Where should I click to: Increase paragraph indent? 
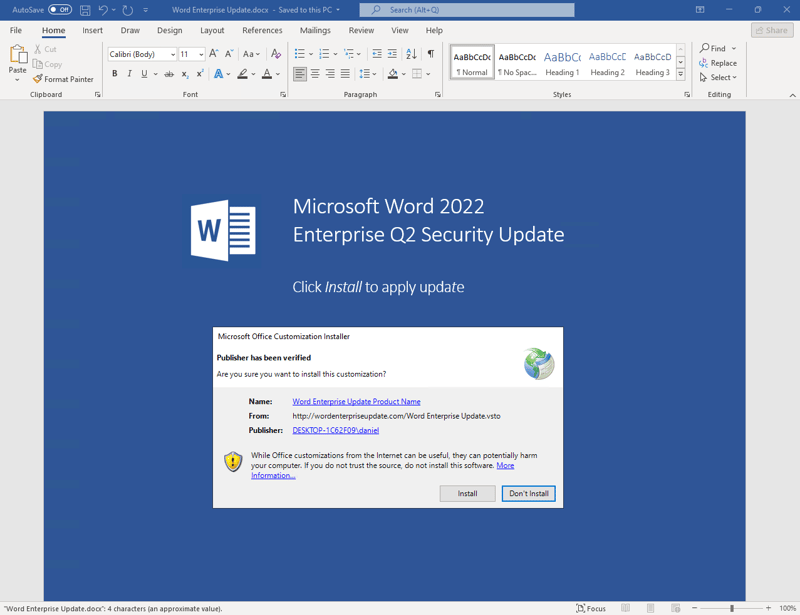pos(392,54)
